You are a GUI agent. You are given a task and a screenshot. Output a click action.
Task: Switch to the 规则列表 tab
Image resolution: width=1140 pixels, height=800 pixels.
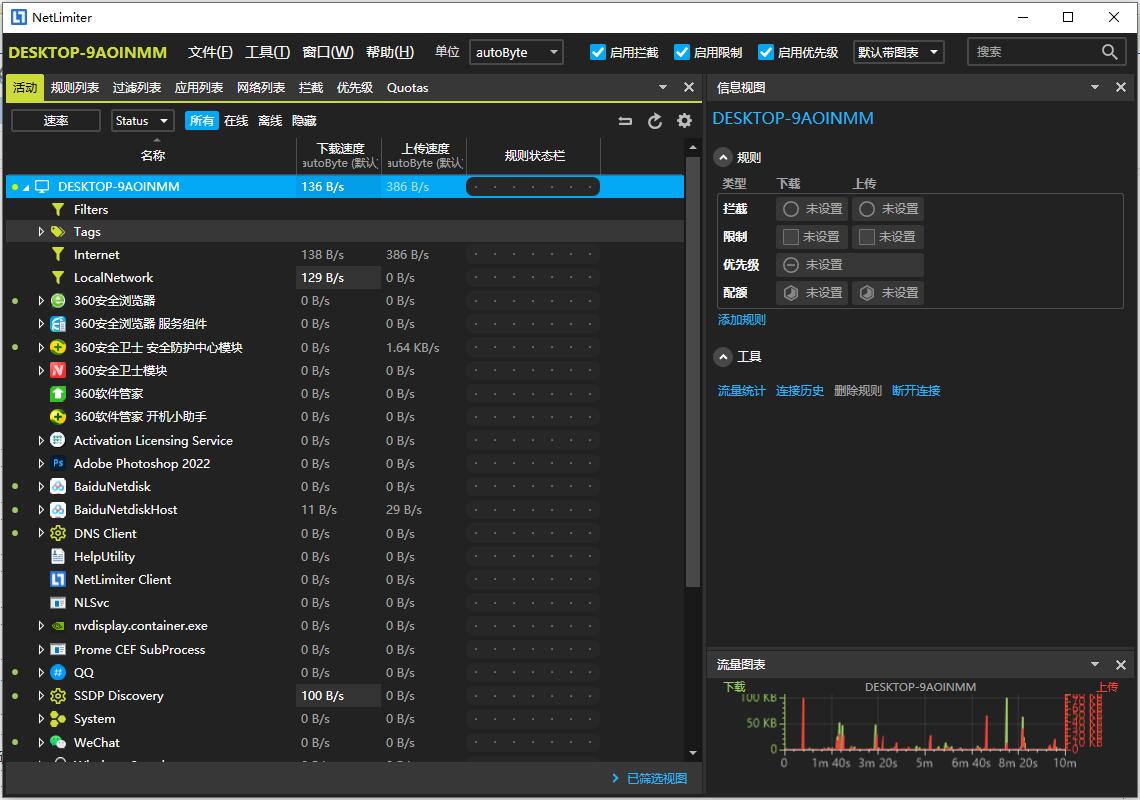click(x=74, y=87)
